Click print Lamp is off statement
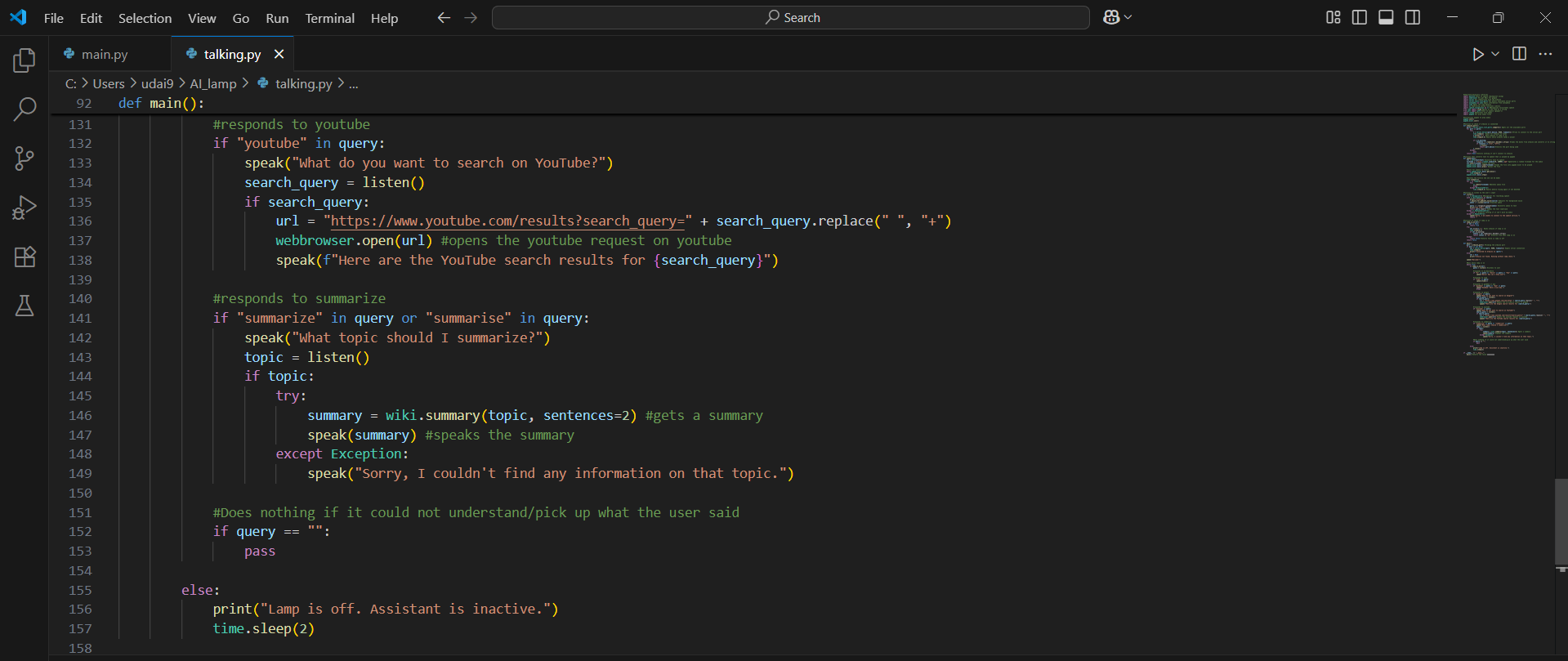Image resolution: width=1568 pixels, height=661 pixels. pos(386,609)
